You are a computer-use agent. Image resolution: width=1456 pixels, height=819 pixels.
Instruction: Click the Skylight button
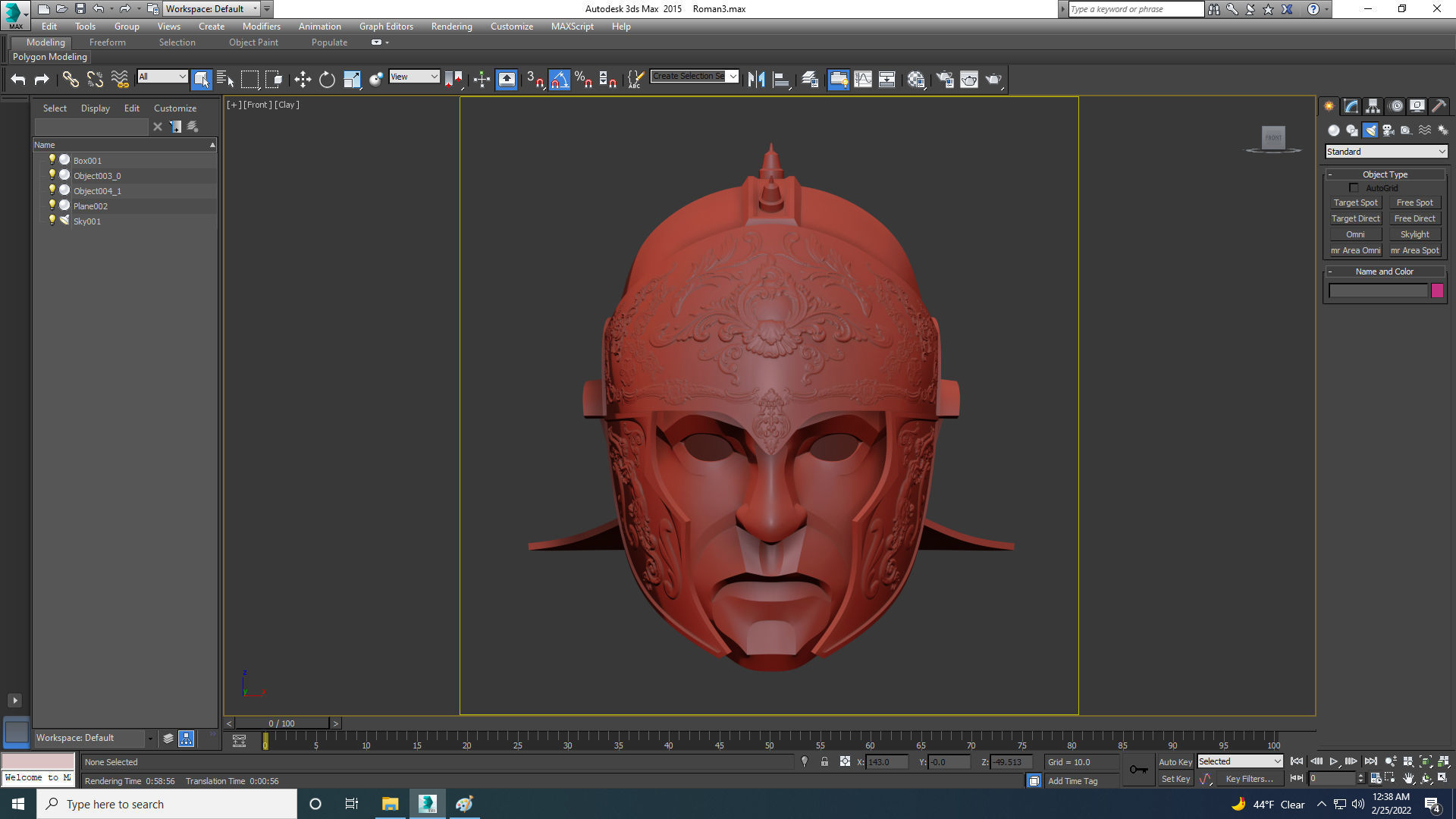[1414, 234]
